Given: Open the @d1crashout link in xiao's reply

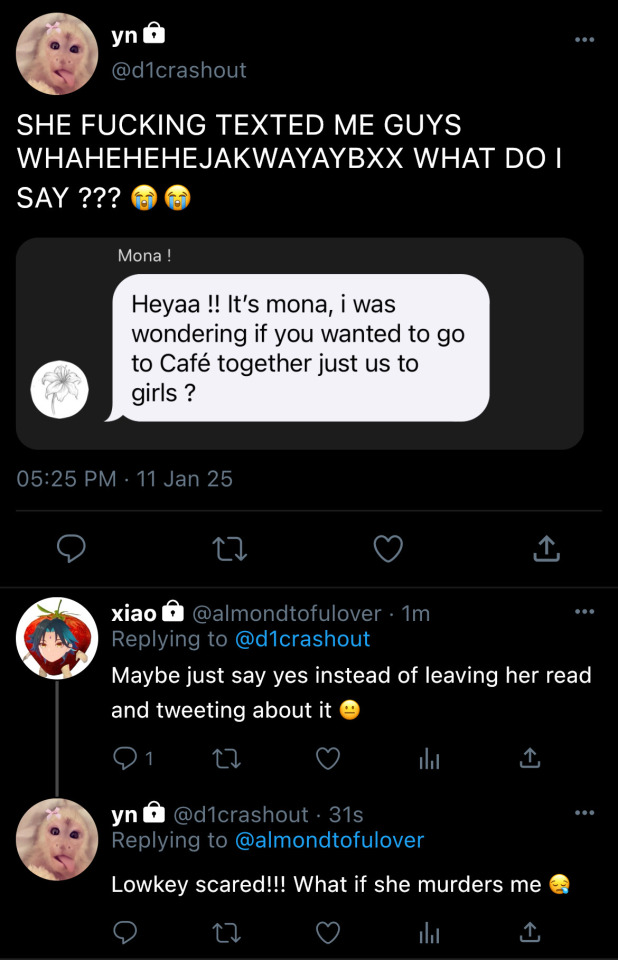Looking at the screenshot, I should tap(302, 638).
